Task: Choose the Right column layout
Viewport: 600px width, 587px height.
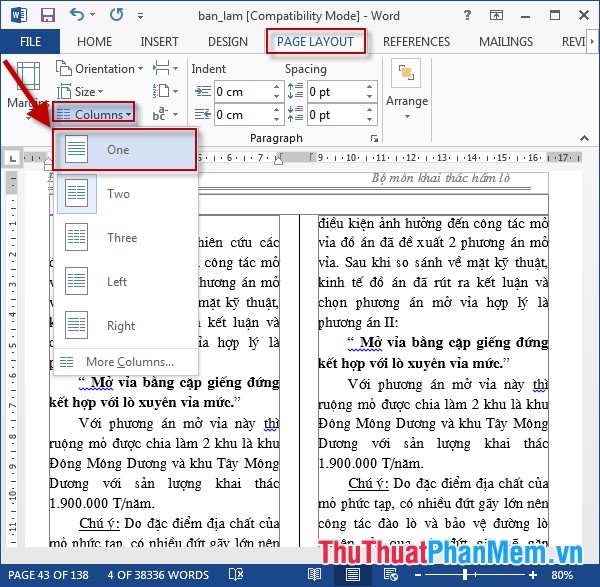Action: tap(126, 325)
